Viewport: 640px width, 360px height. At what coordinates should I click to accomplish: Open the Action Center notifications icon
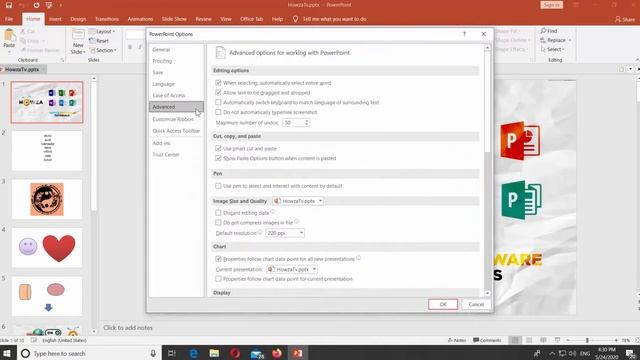[631, 353]
